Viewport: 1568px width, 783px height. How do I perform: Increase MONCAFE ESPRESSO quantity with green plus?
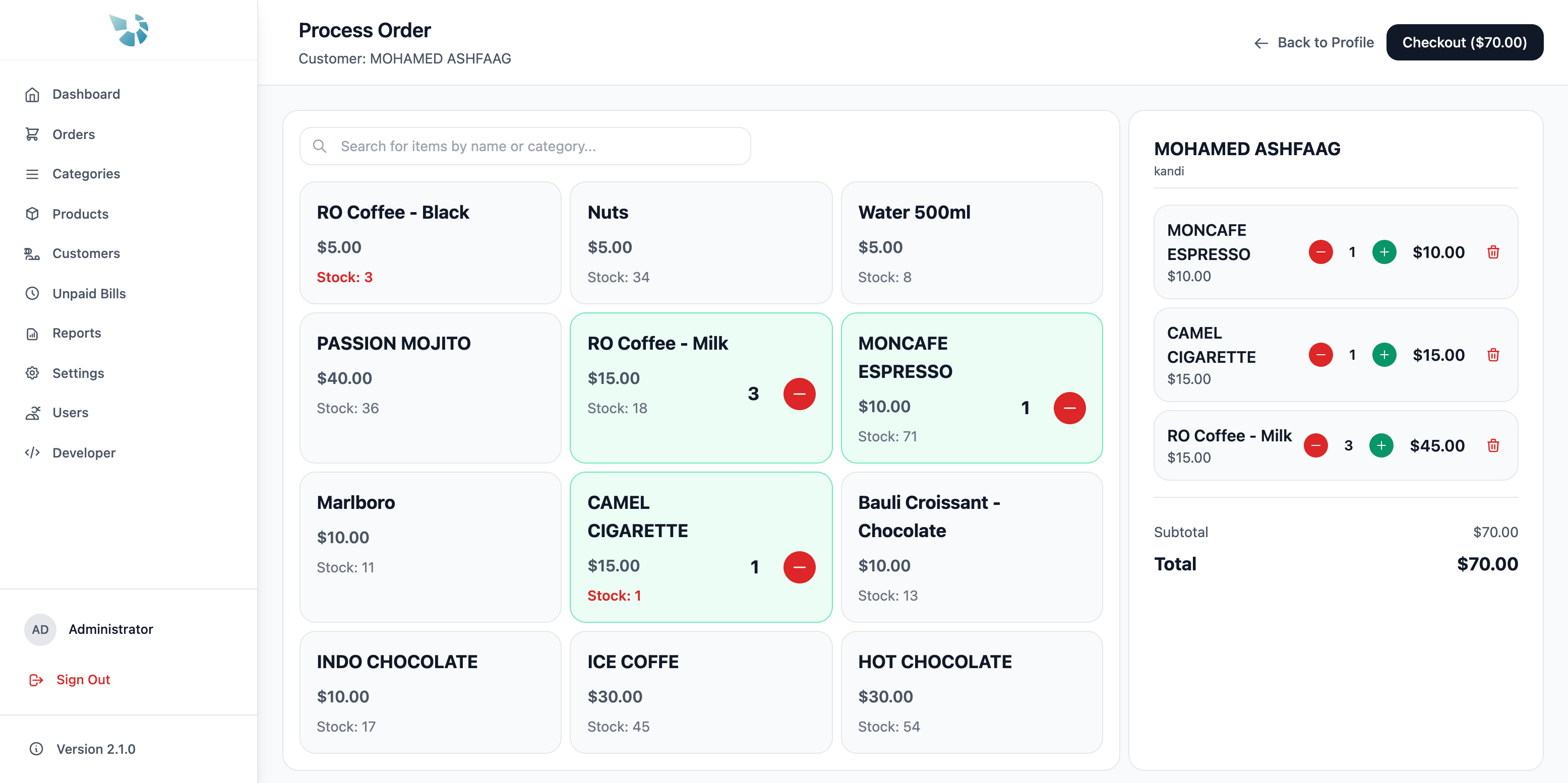tap(1383, 252)
